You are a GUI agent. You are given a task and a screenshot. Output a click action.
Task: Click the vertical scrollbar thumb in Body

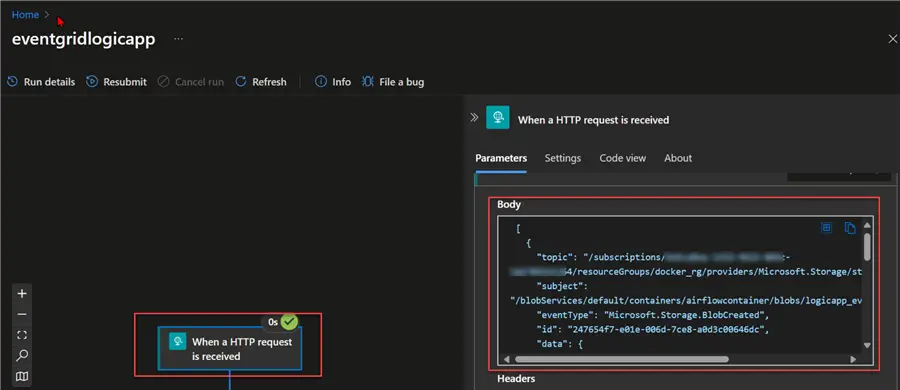[x=867, y=247]
